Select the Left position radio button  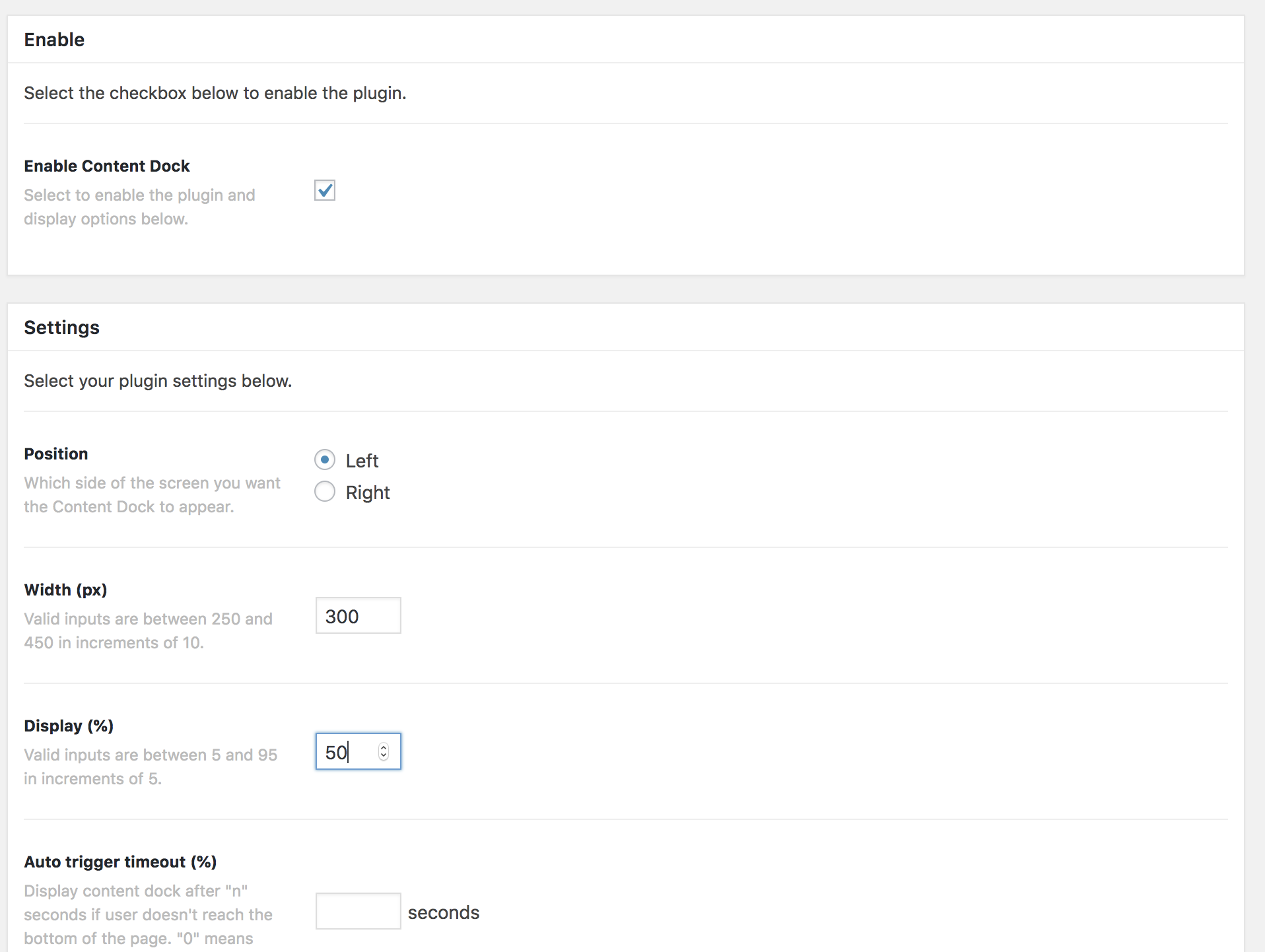tap(325, 459)
